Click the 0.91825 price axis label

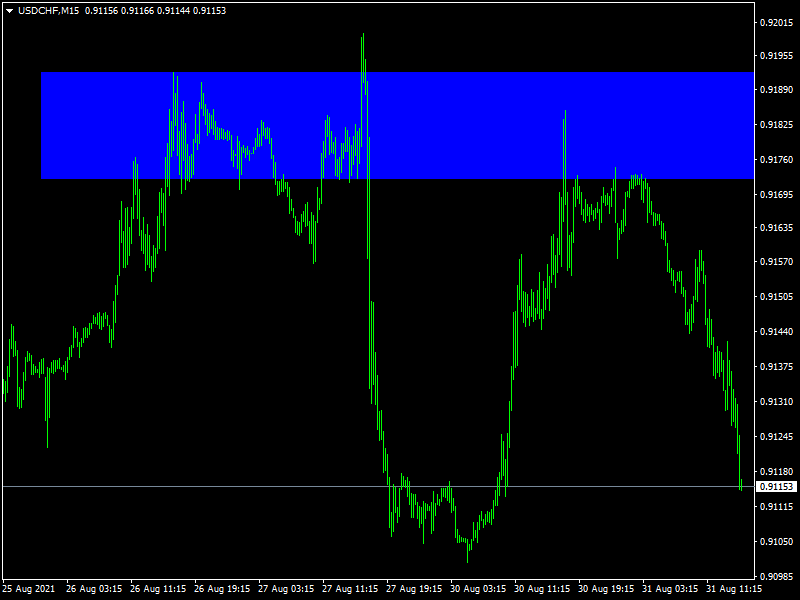pyautogui.click(x=777, y=124)
